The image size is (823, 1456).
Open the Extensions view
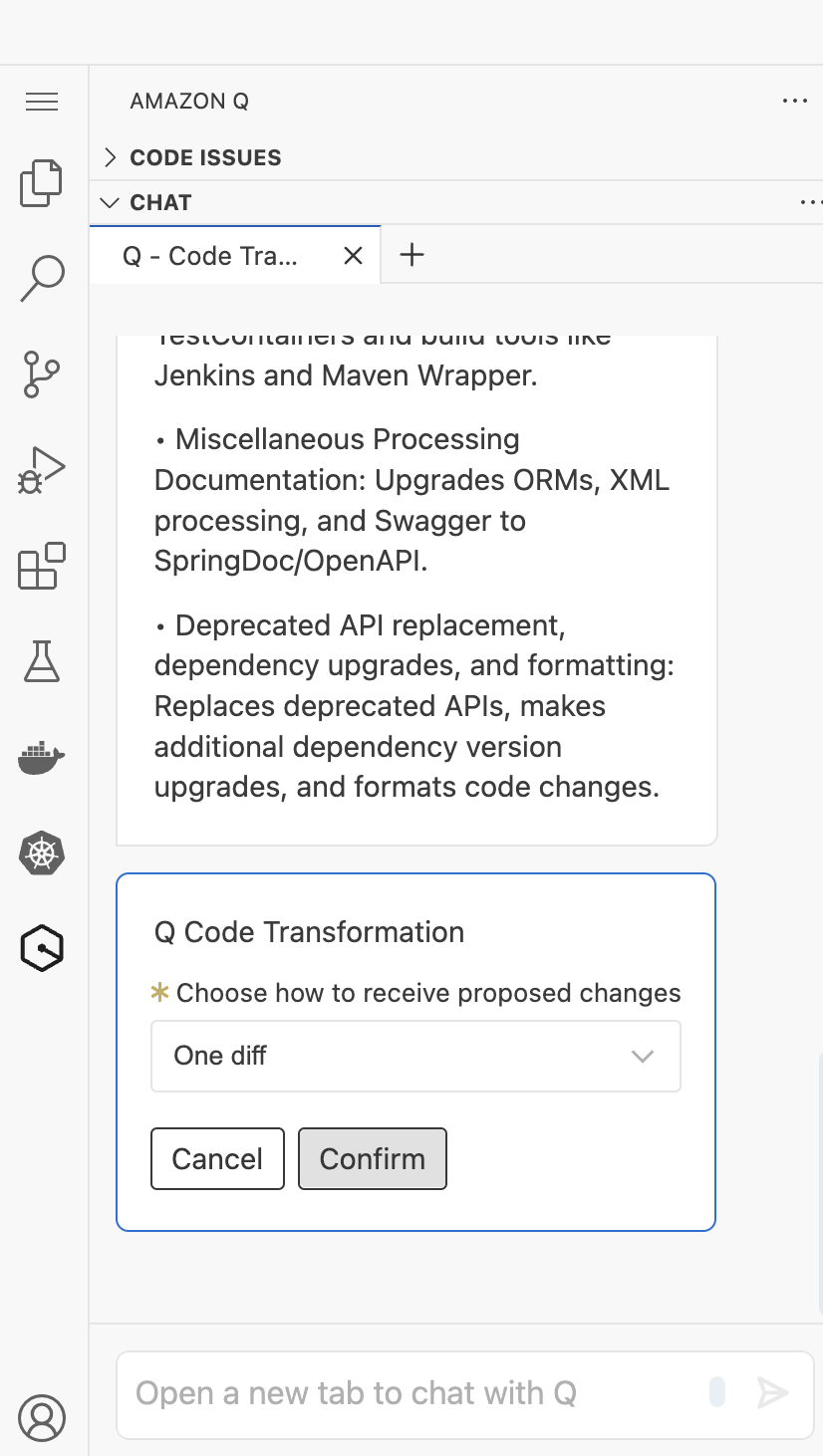pos(41,565)
